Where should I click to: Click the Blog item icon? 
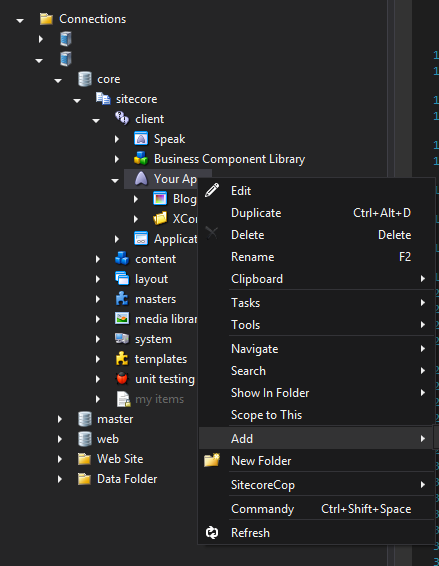pos(160,199)
